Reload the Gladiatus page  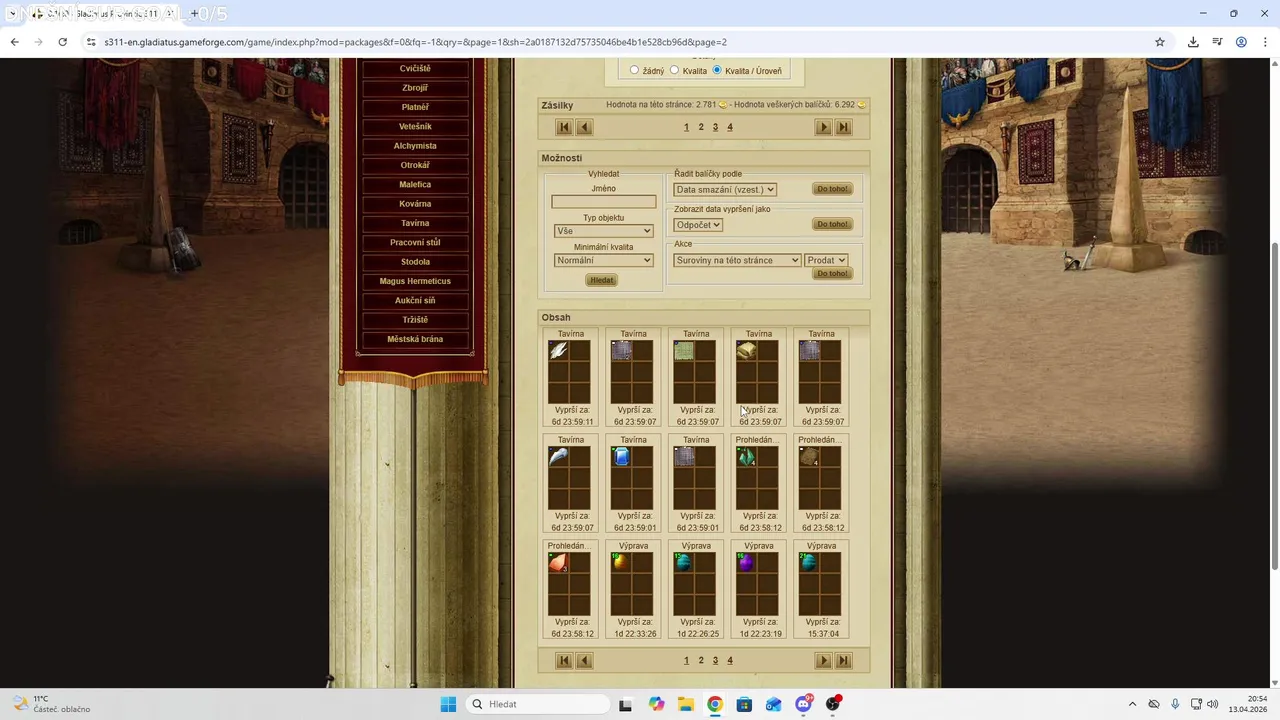click(x=62, y=42)
